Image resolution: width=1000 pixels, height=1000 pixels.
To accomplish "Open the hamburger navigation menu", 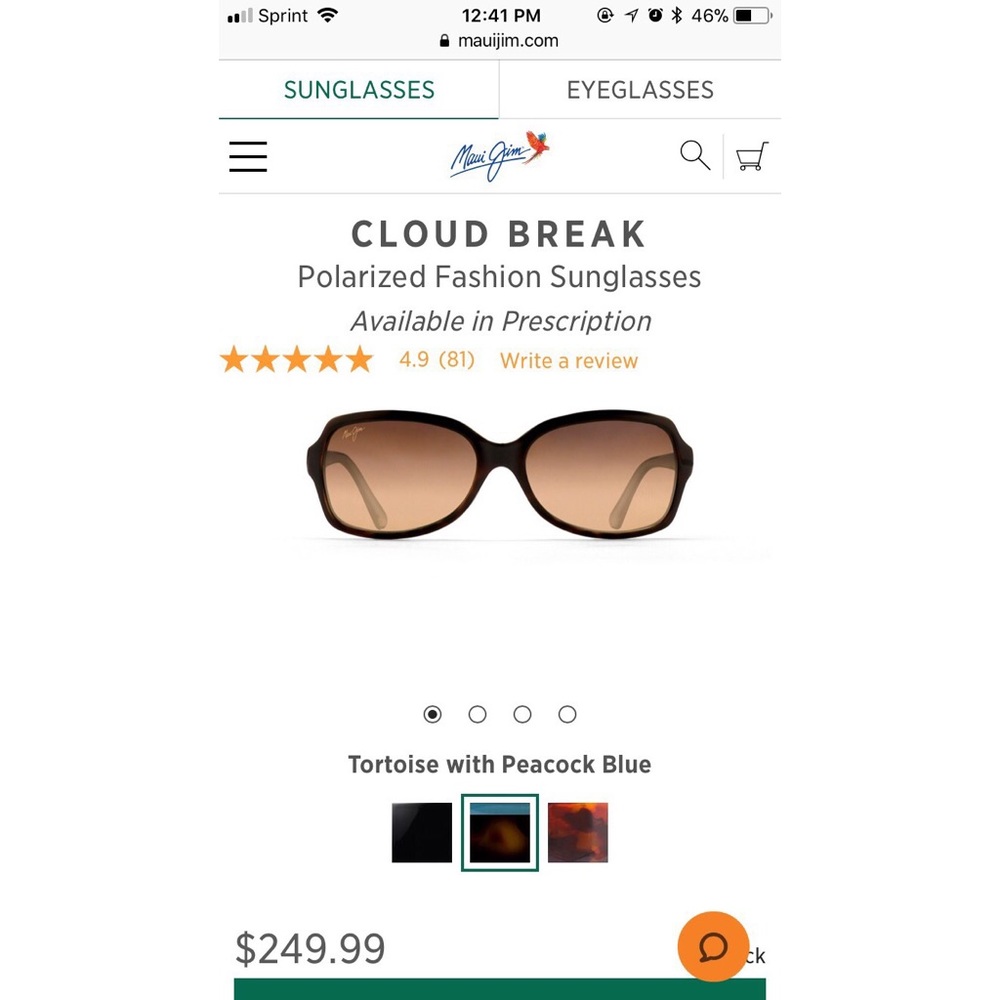I will click(x=247, y=156).
